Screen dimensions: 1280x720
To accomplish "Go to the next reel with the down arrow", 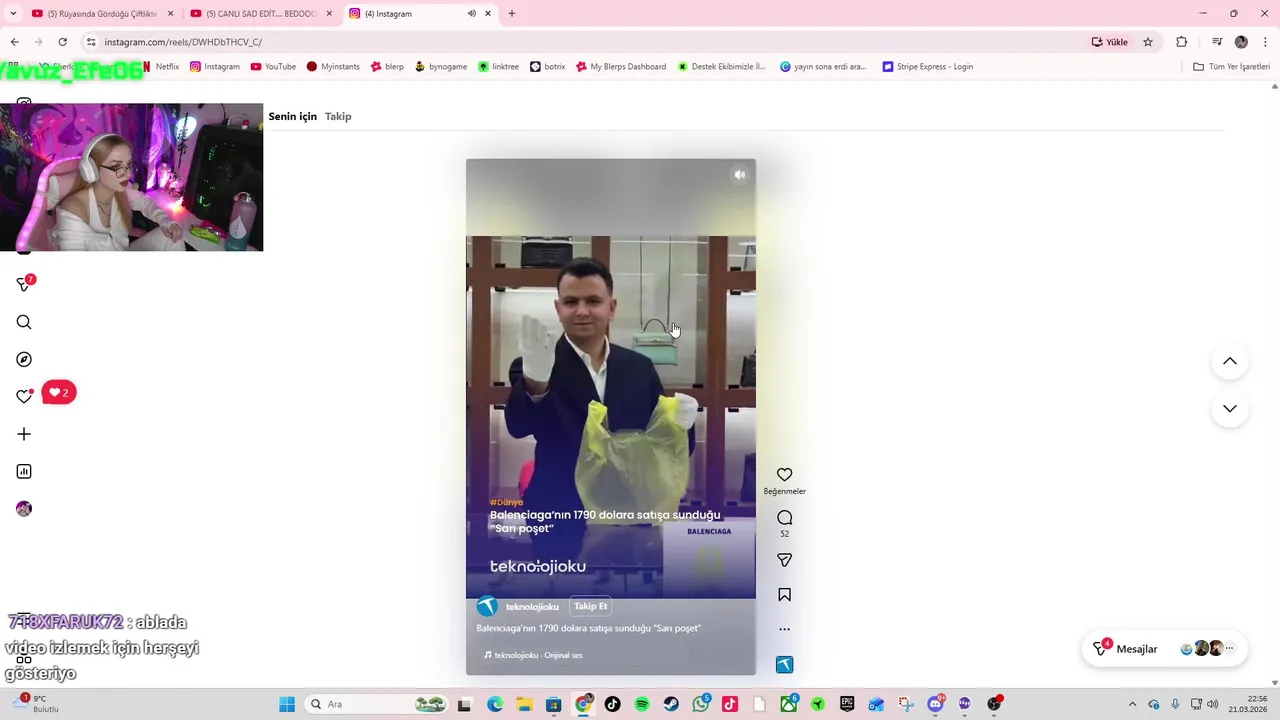I will point(1230,408).
